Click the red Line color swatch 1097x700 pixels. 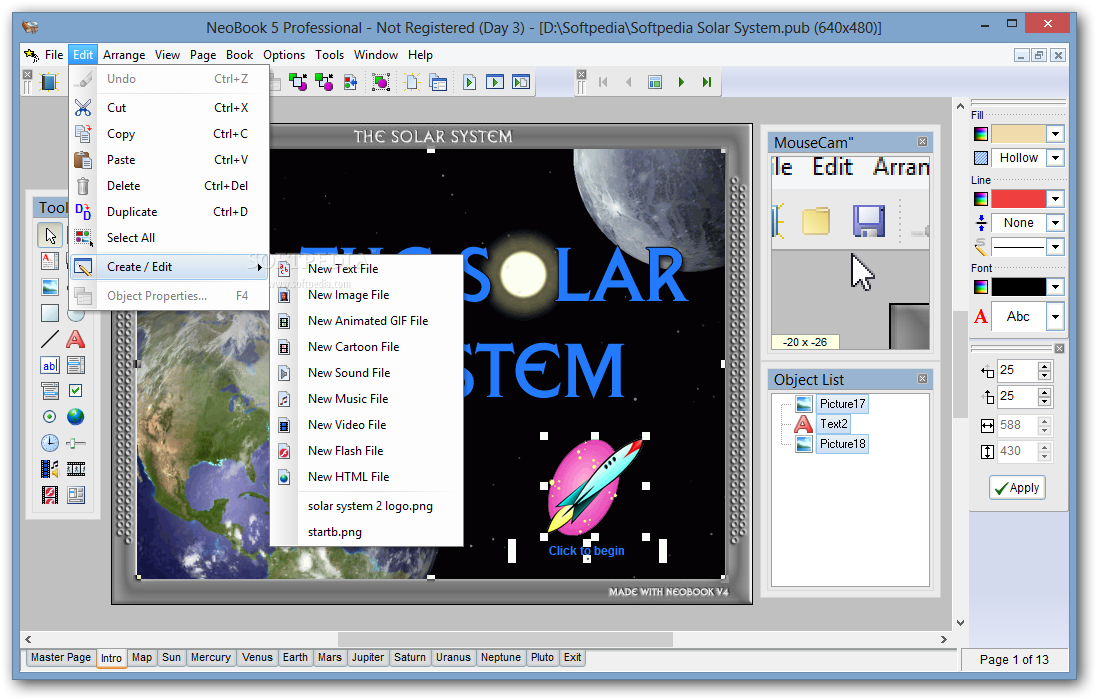point(1019,199)
